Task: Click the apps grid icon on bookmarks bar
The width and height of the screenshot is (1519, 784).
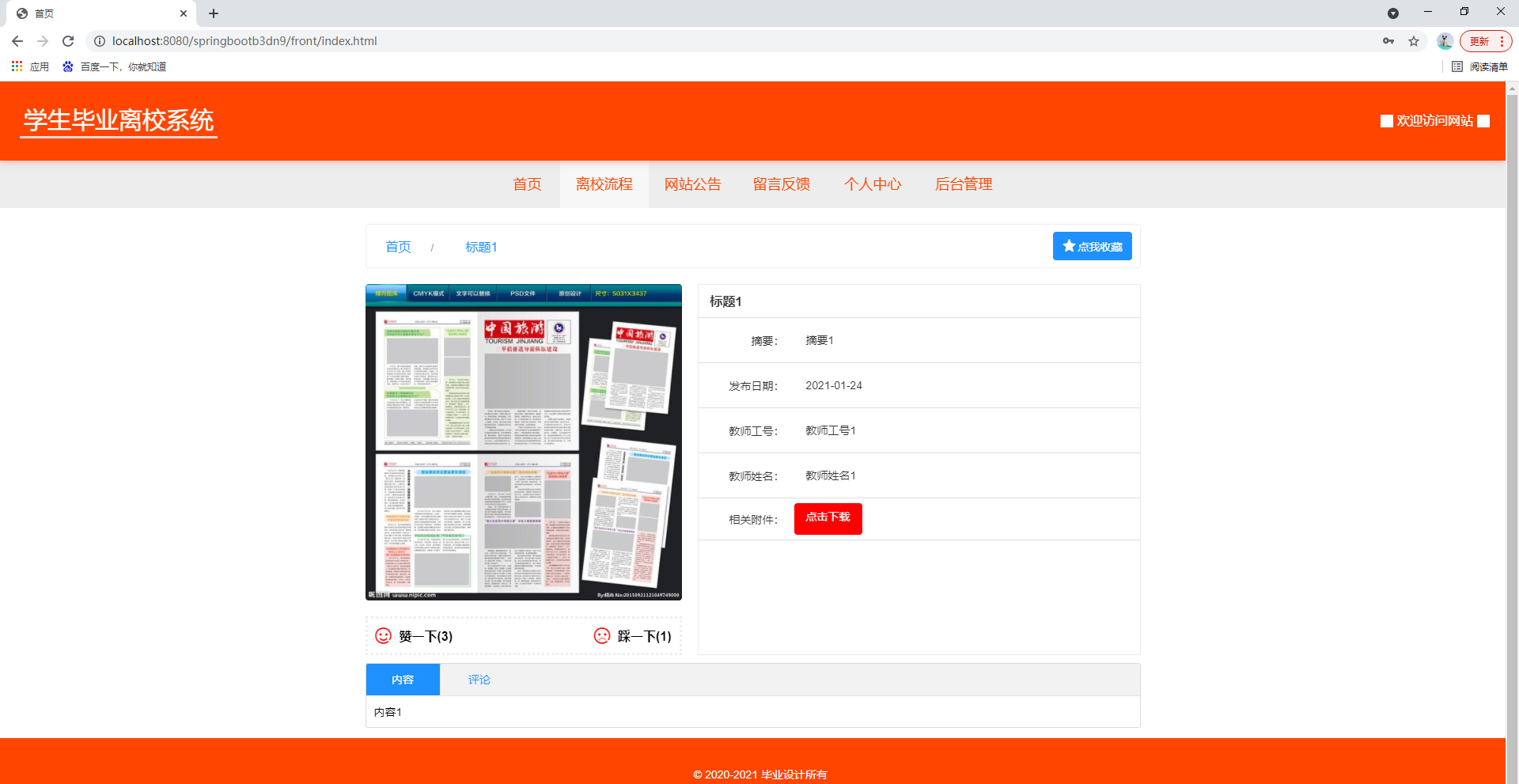Action: coord(17,66)
